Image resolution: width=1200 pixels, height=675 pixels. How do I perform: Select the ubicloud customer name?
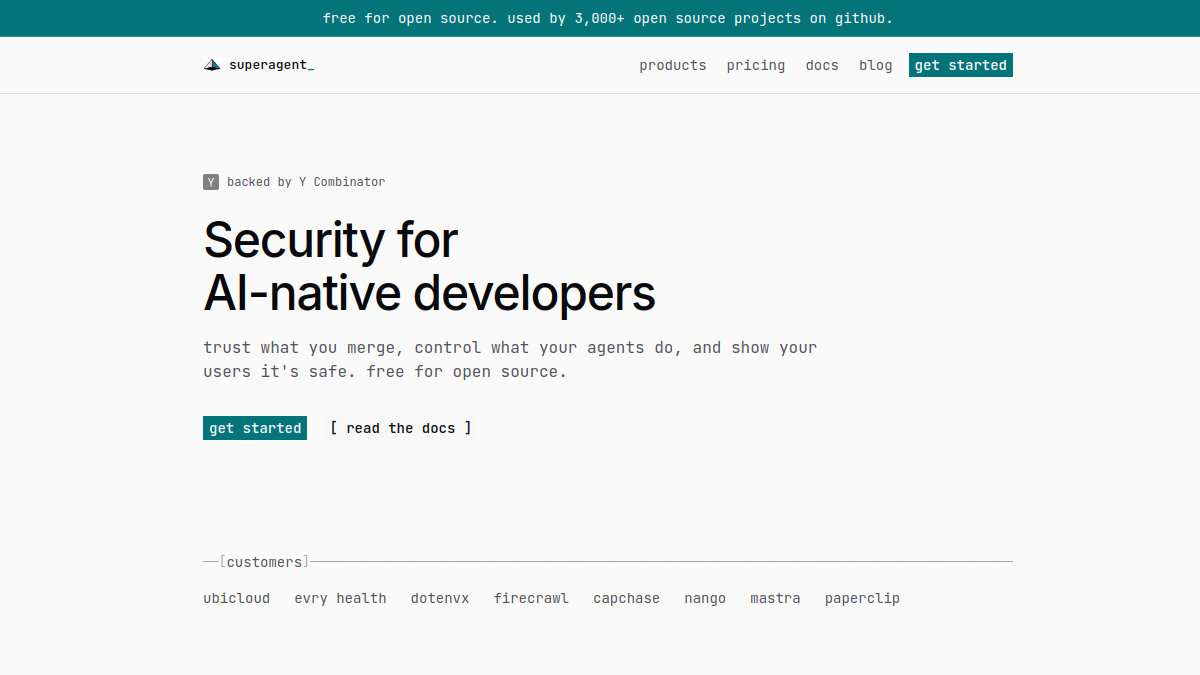click(237, 598)
